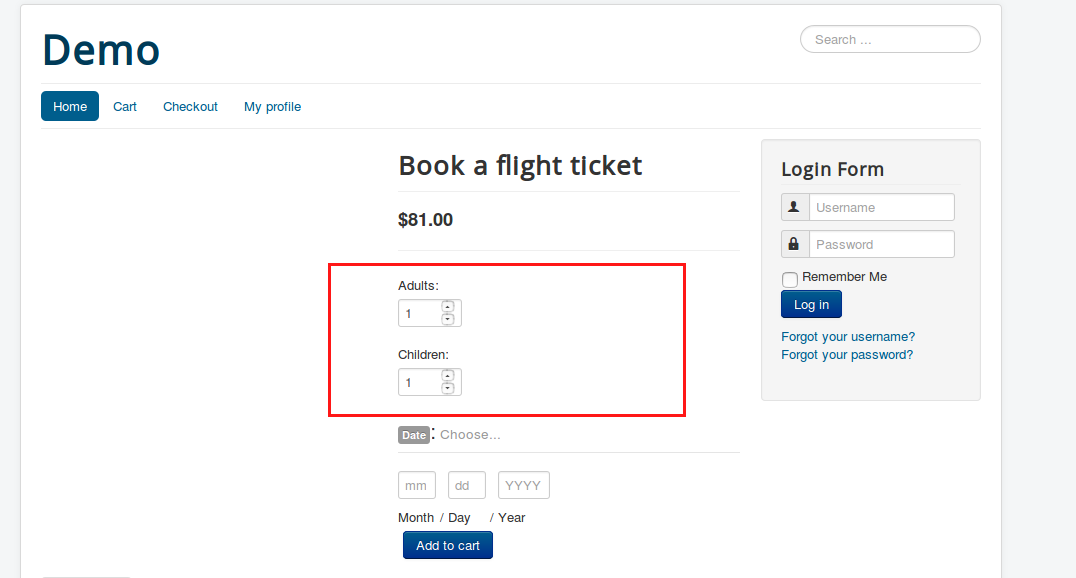Screen dimensions: 1076x578
Task: Click the YYYY year field
Action: point(523,486)
